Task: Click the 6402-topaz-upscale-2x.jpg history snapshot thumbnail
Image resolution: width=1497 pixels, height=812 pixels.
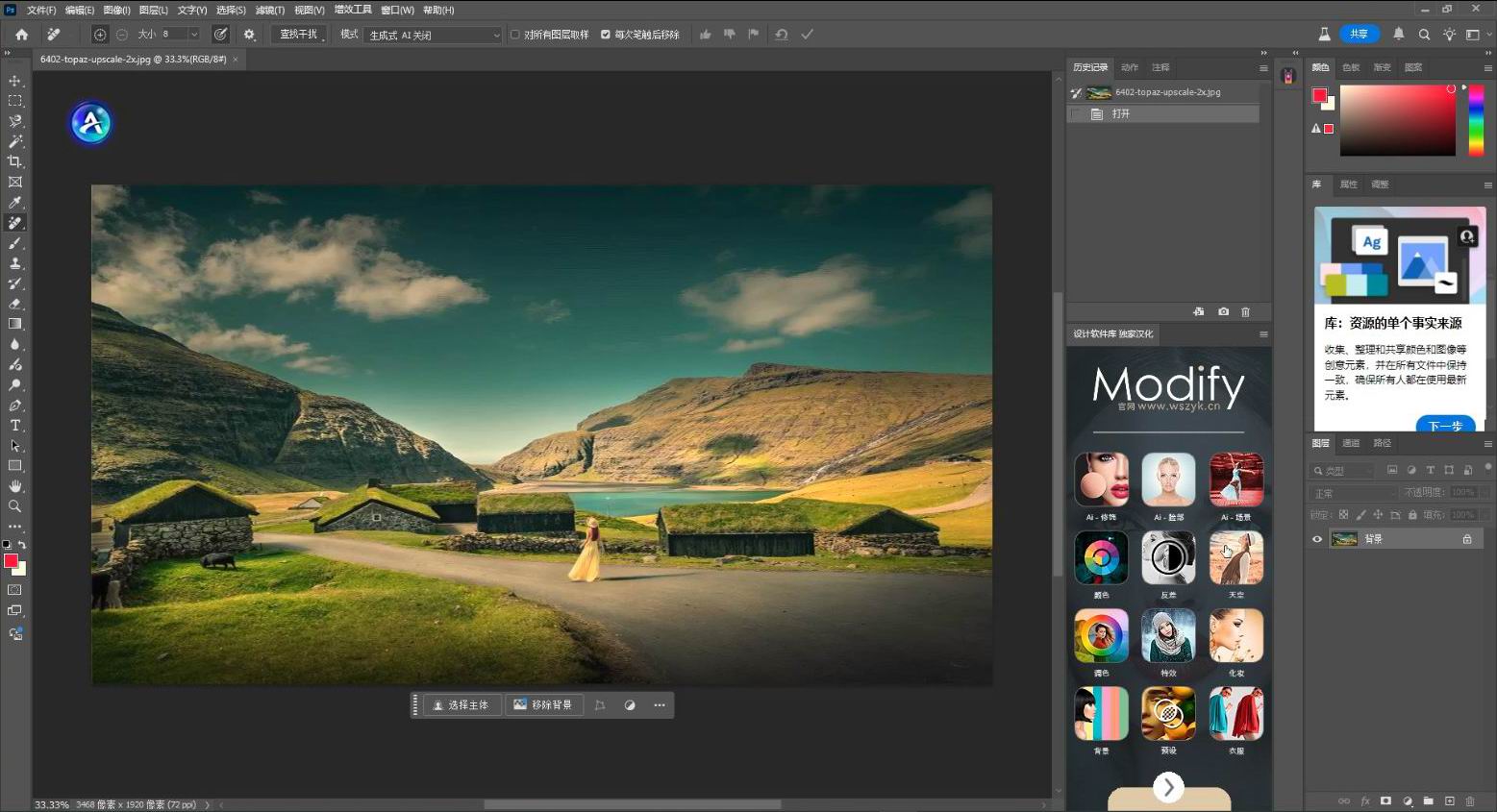Action: click(x=1099, y=93)
